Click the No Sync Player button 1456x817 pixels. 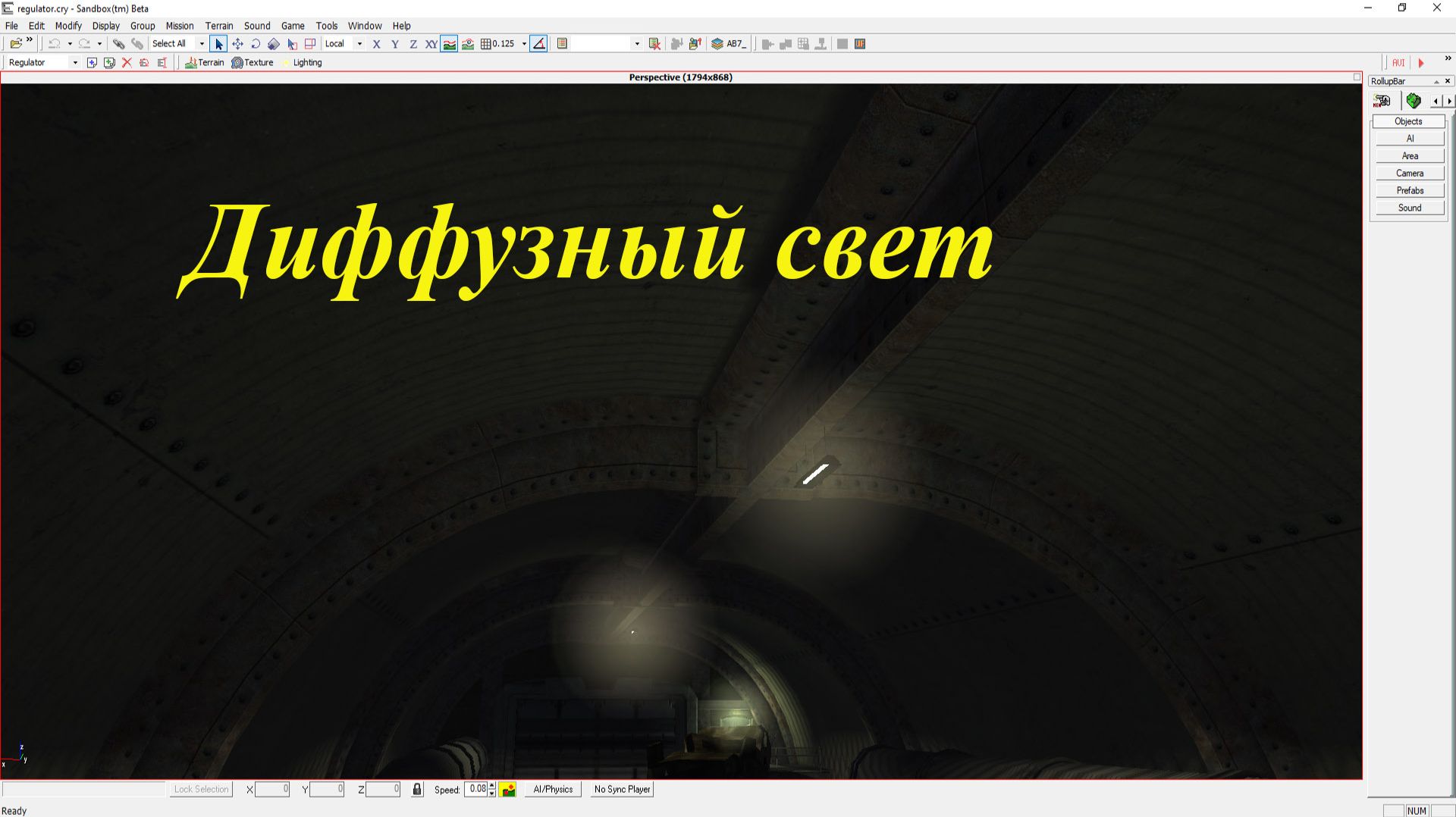coord(621,789)
